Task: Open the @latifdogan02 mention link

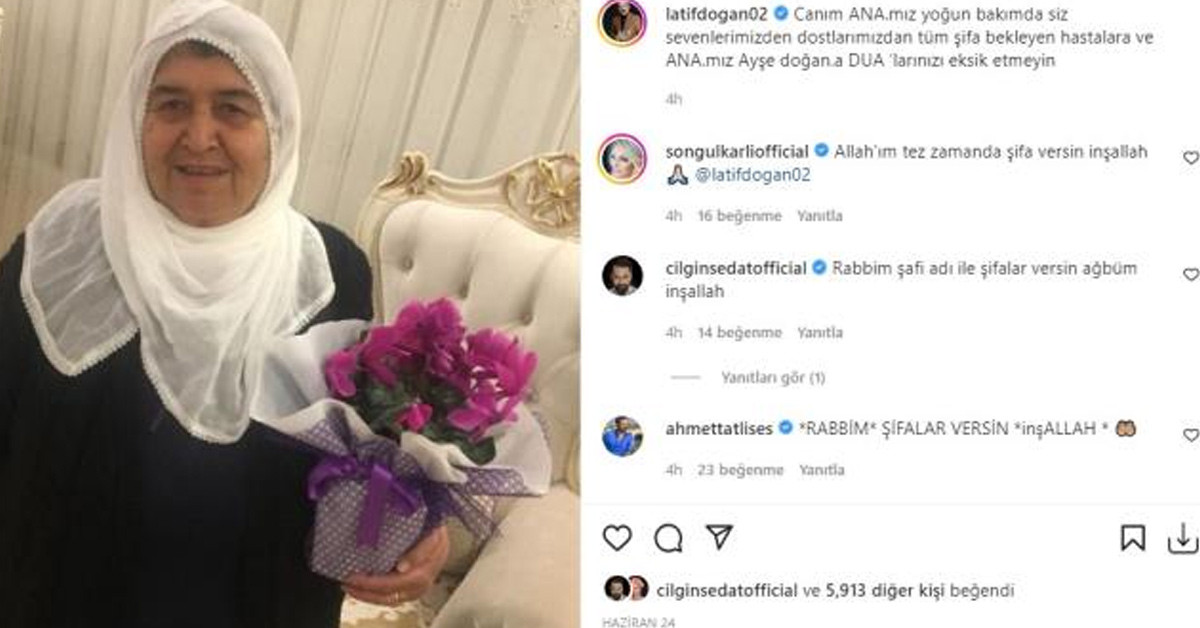Action: click(x=746, y=175)
